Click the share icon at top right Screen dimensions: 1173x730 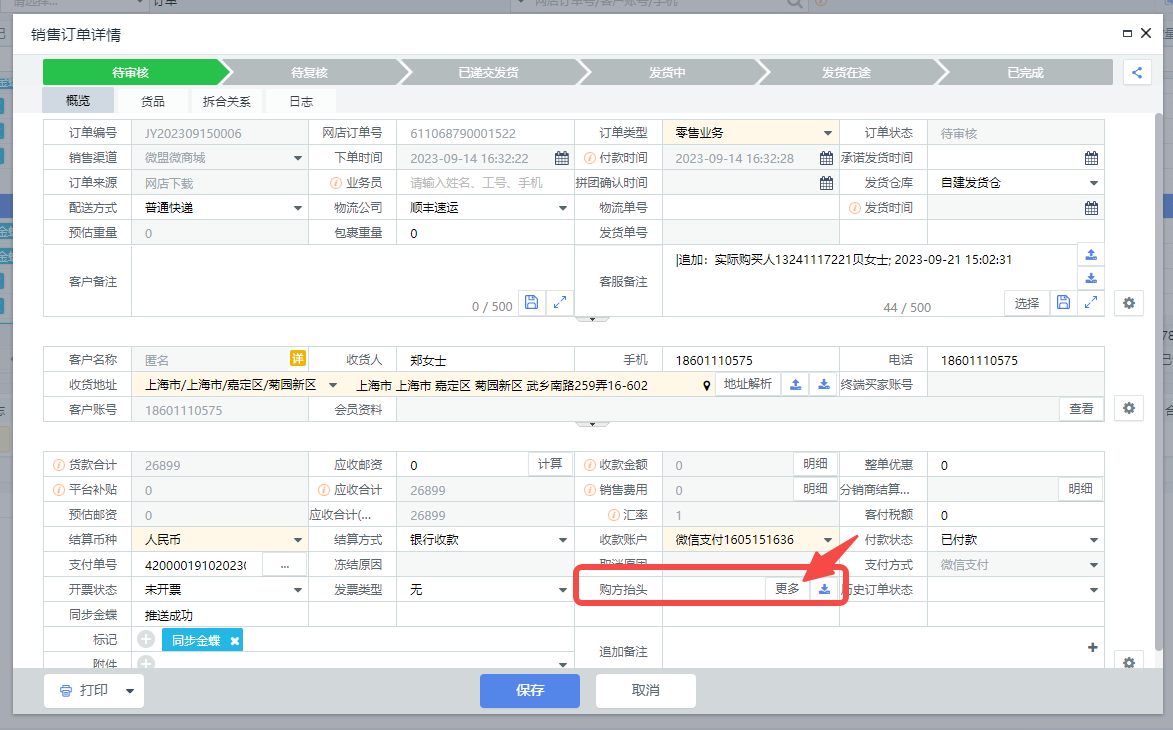pyautogui.click(x=1136, y=72)
